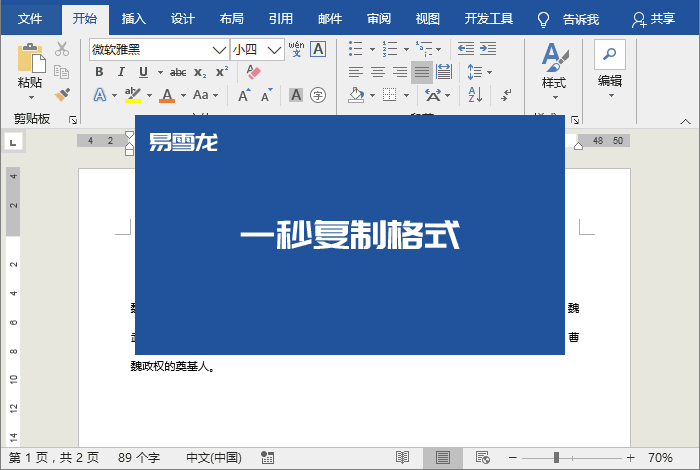Viewport: 700px width, 470px height.
Task: Open the Clipboard pane dialog launcher
Action: 73,120
